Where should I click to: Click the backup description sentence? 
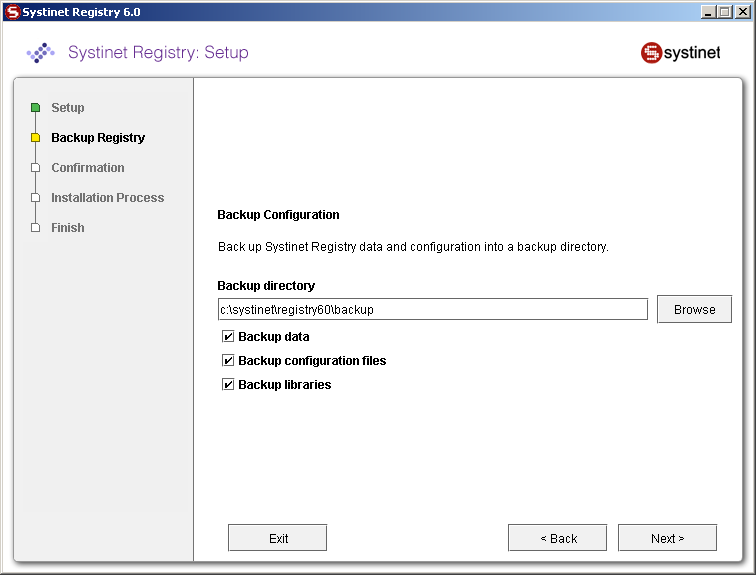coord(413,247)
